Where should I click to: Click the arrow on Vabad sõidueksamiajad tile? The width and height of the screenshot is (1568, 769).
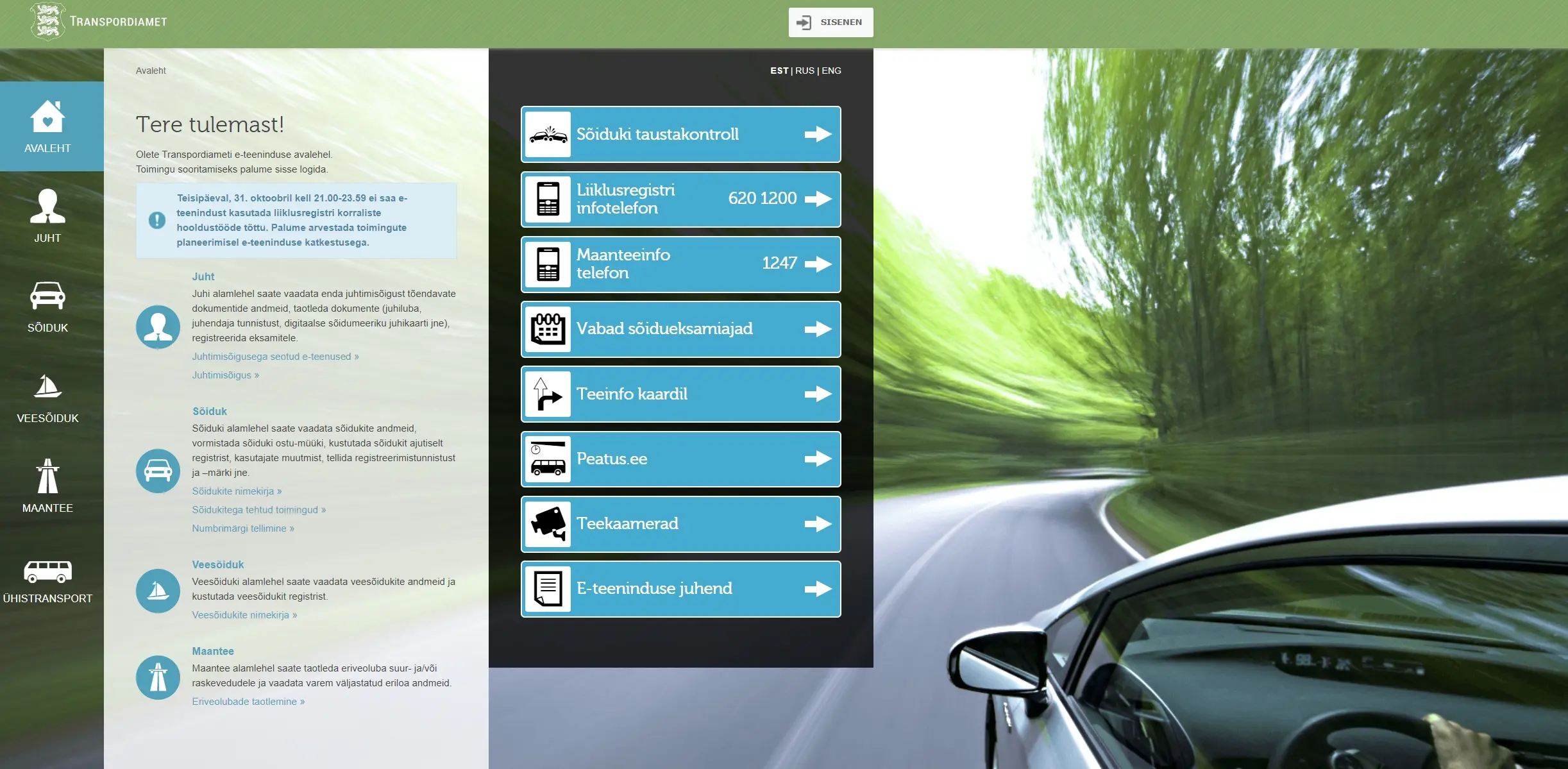pyautogui.click(x=818, y=329)
